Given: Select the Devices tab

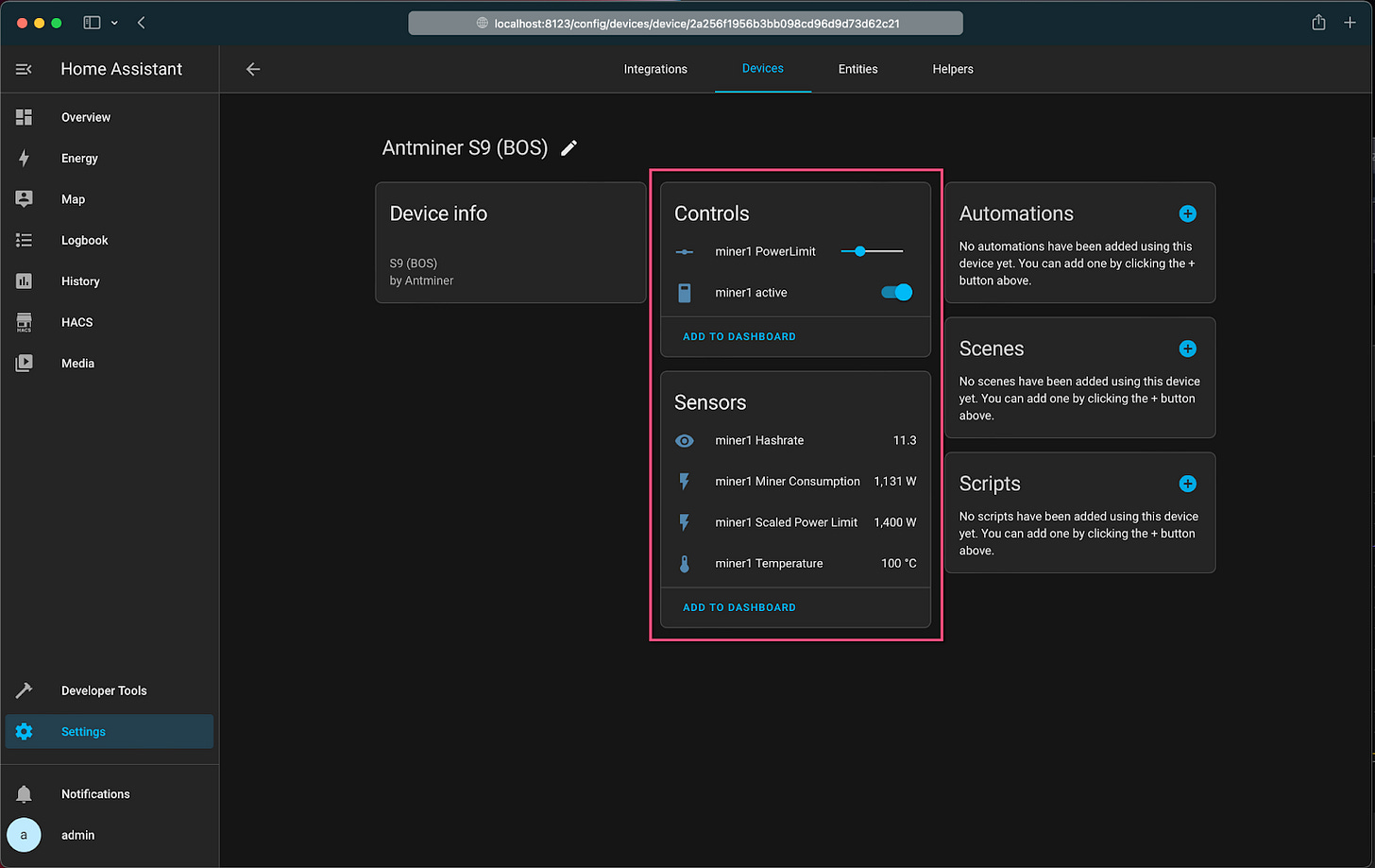Looking at the screenshot, I should pyautogui.click(x=763, y=69).
